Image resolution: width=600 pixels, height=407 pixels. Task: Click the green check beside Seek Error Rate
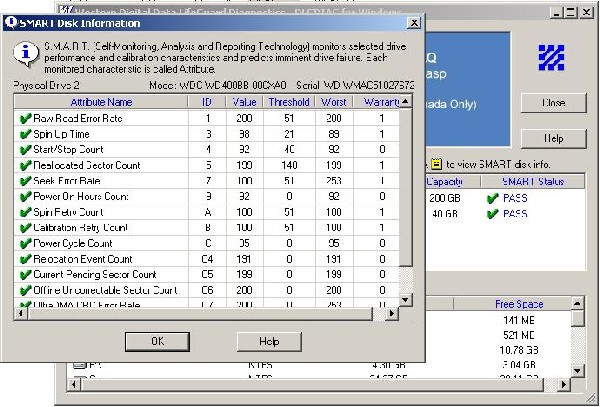pyautogui.click(x=25, y=181)
